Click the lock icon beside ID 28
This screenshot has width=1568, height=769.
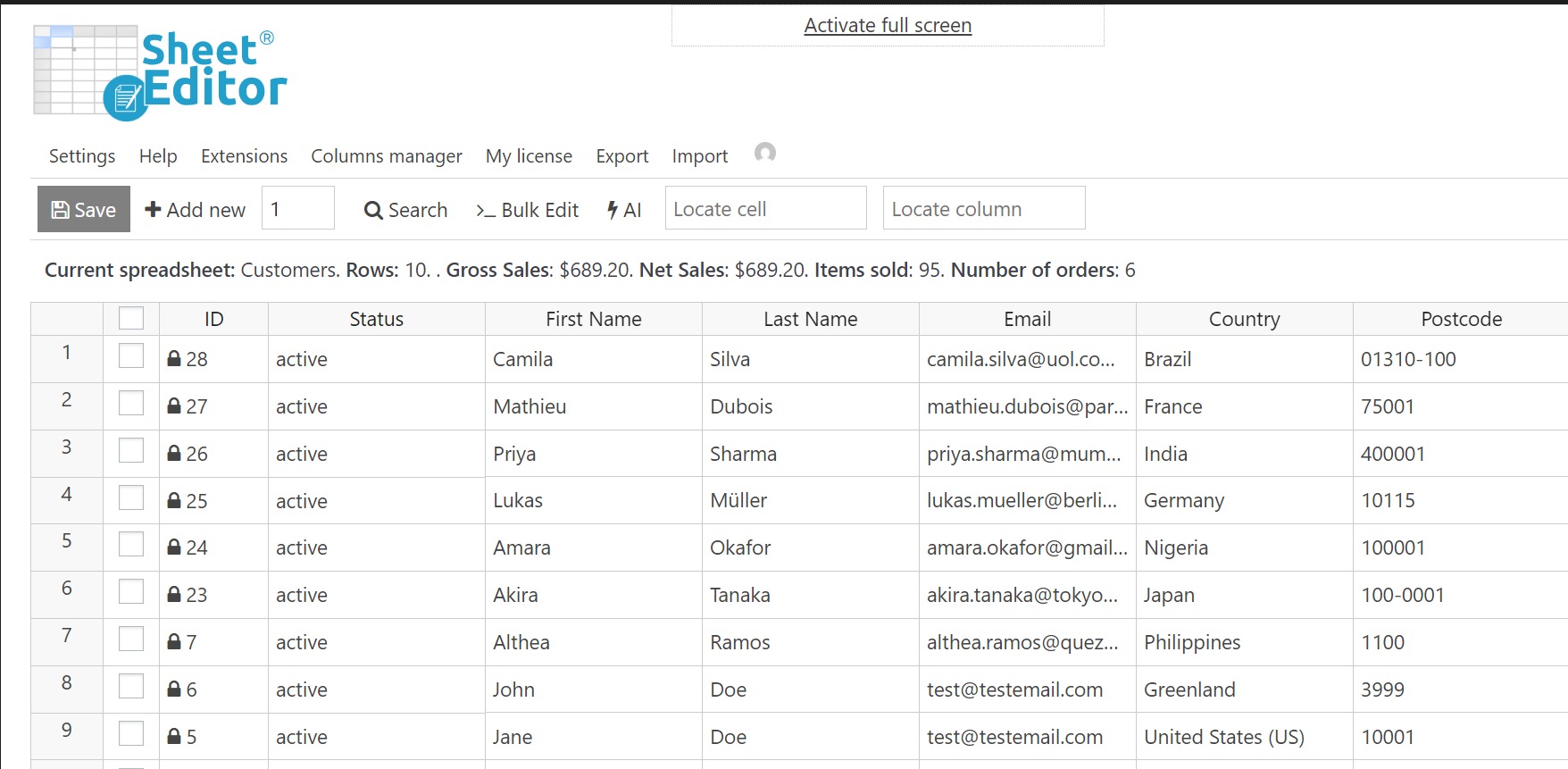pos(174,359)
